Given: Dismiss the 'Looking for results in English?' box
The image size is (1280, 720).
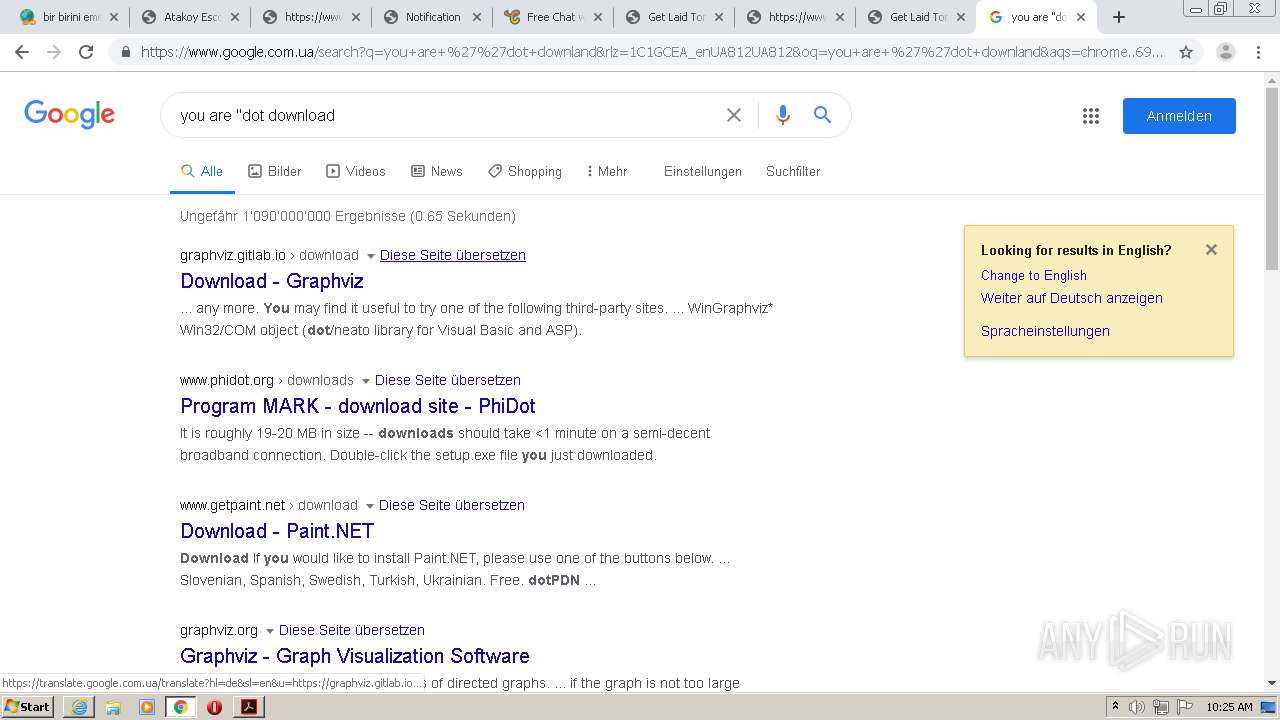Looking at the screenshot, I should [x=1211, y=250].
